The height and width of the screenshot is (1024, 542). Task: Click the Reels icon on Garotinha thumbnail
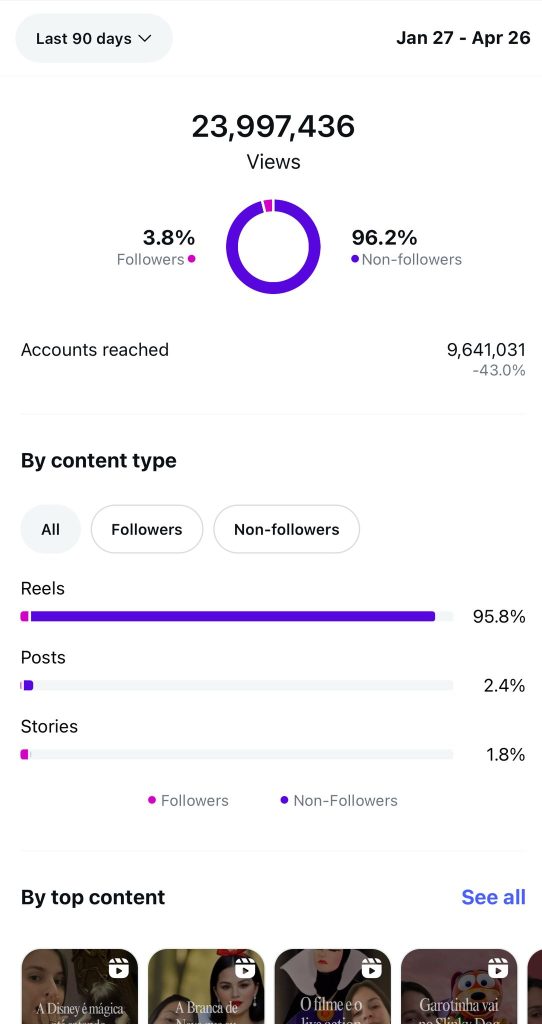click(x=498, y=967)
